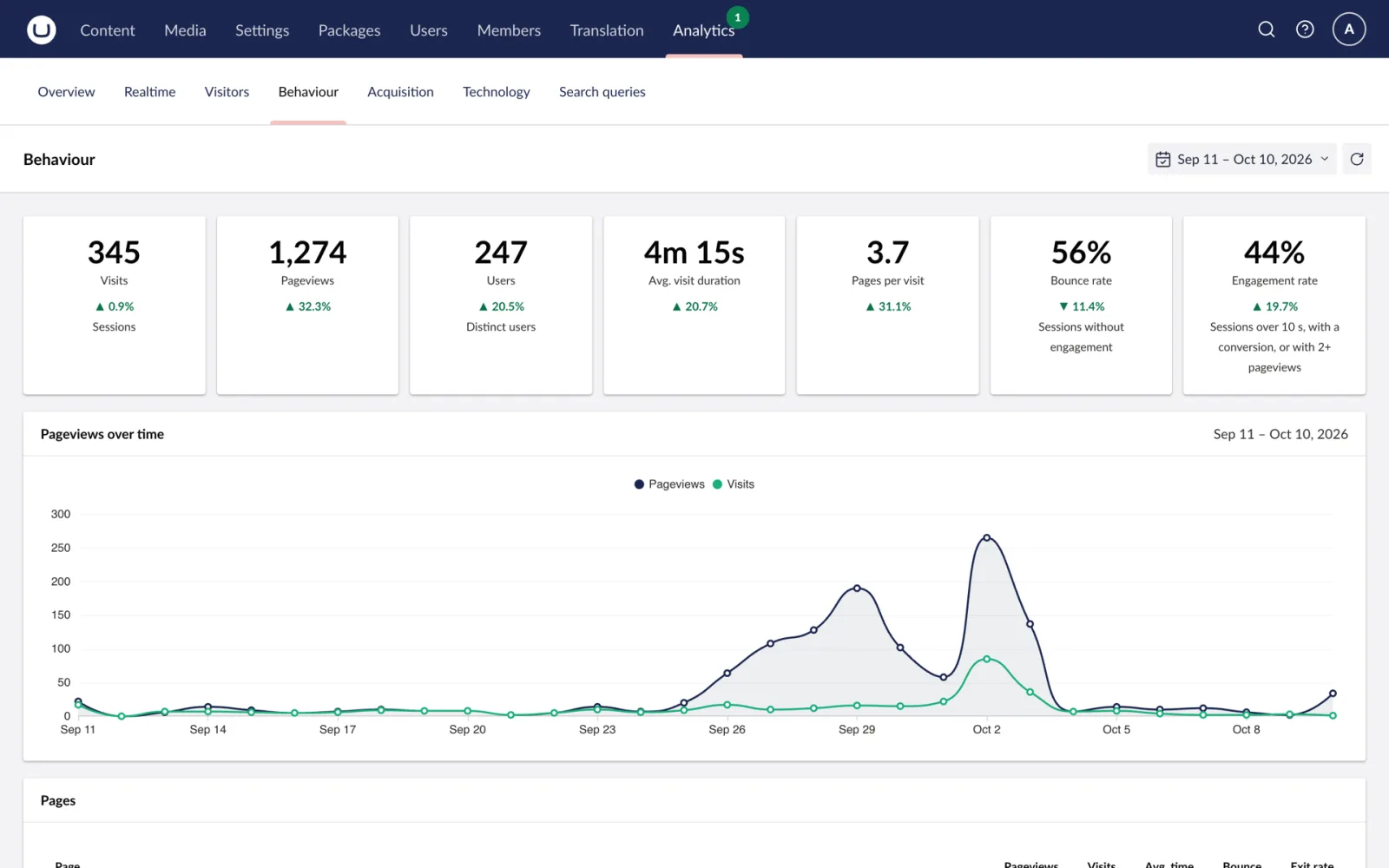Click the Umbraco logo icon
Viewport: 1389px width, 868px height.
pos(41,30)
